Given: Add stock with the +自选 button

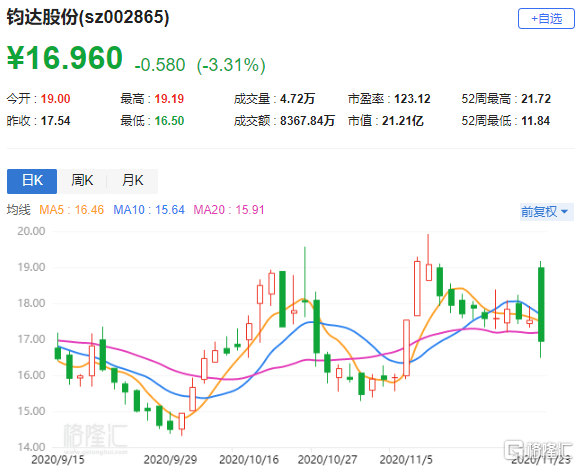Looking at the screenshot, I should 546,18.
